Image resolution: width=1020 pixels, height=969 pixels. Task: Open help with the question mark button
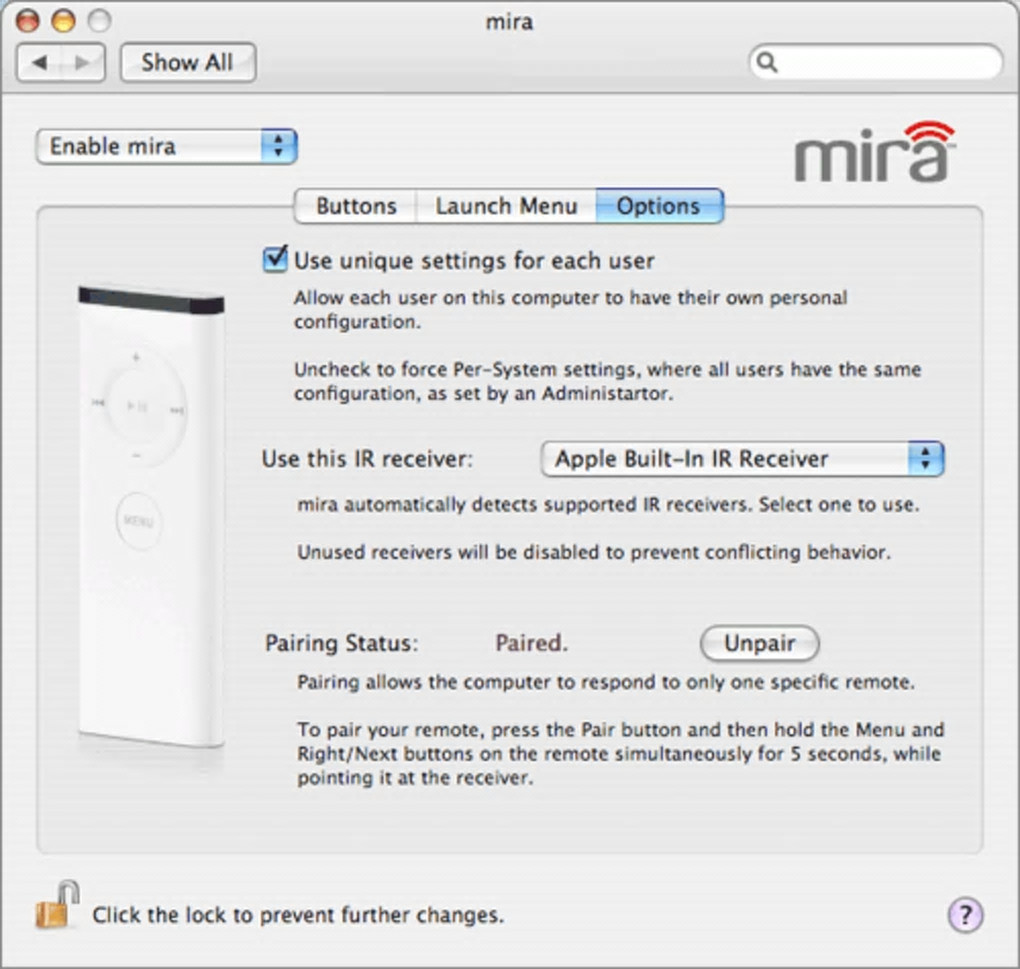click(x=965, y=915)
